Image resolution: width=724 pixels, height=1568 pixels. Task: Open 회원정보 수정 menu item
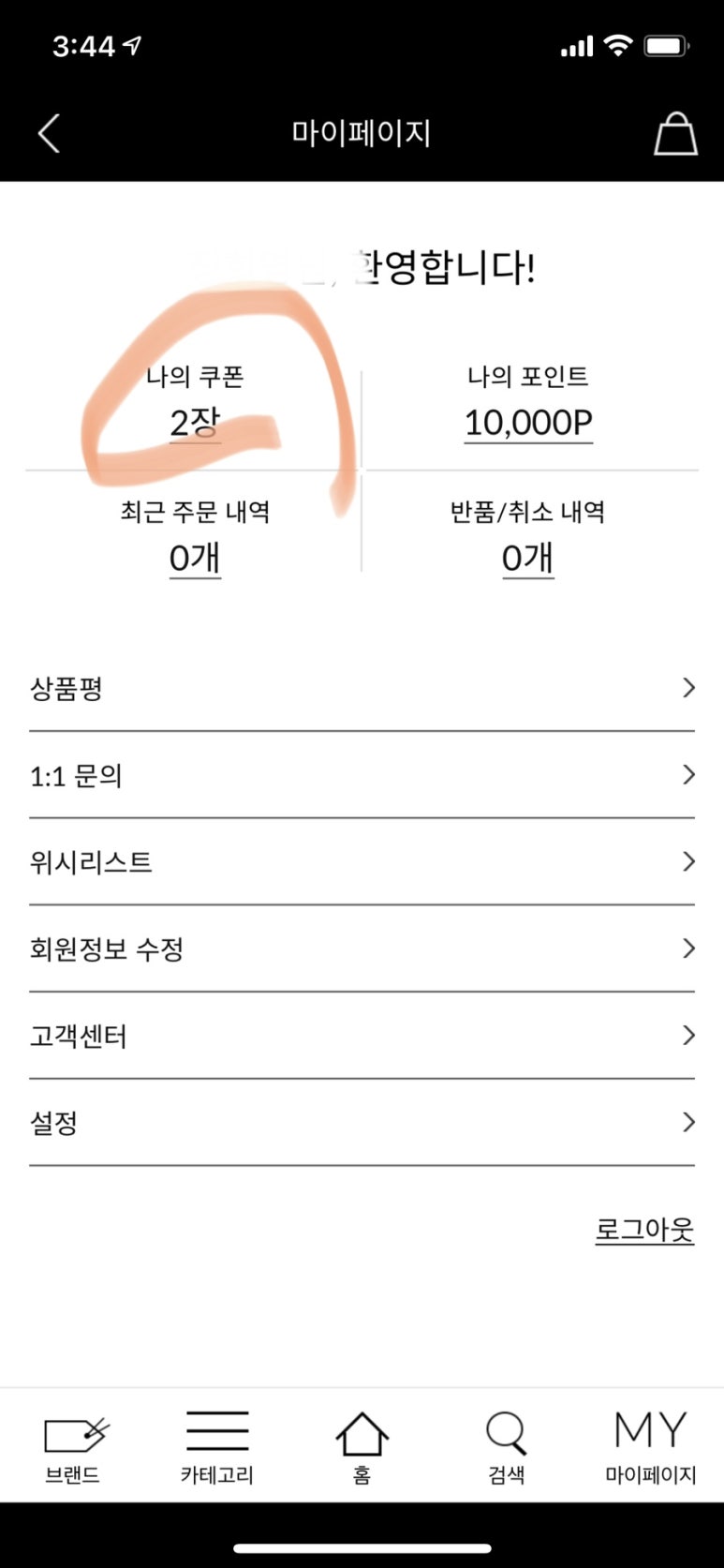(x=107, y=949)
